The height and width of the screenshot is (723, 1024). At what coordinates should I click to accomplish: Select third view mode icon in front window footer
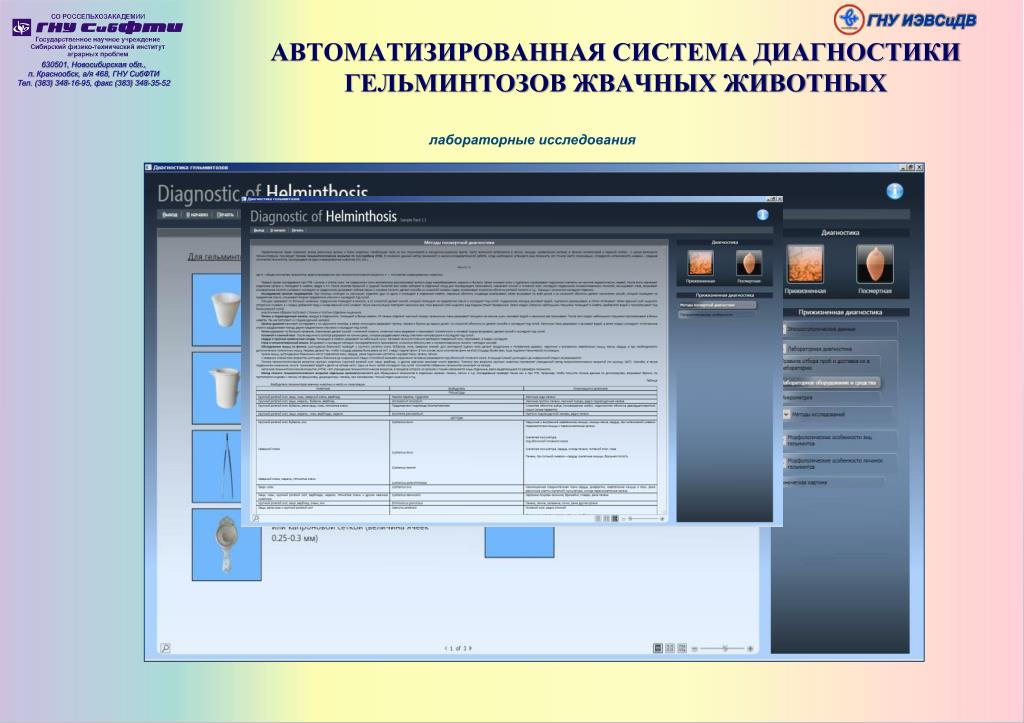pos(614,518)
